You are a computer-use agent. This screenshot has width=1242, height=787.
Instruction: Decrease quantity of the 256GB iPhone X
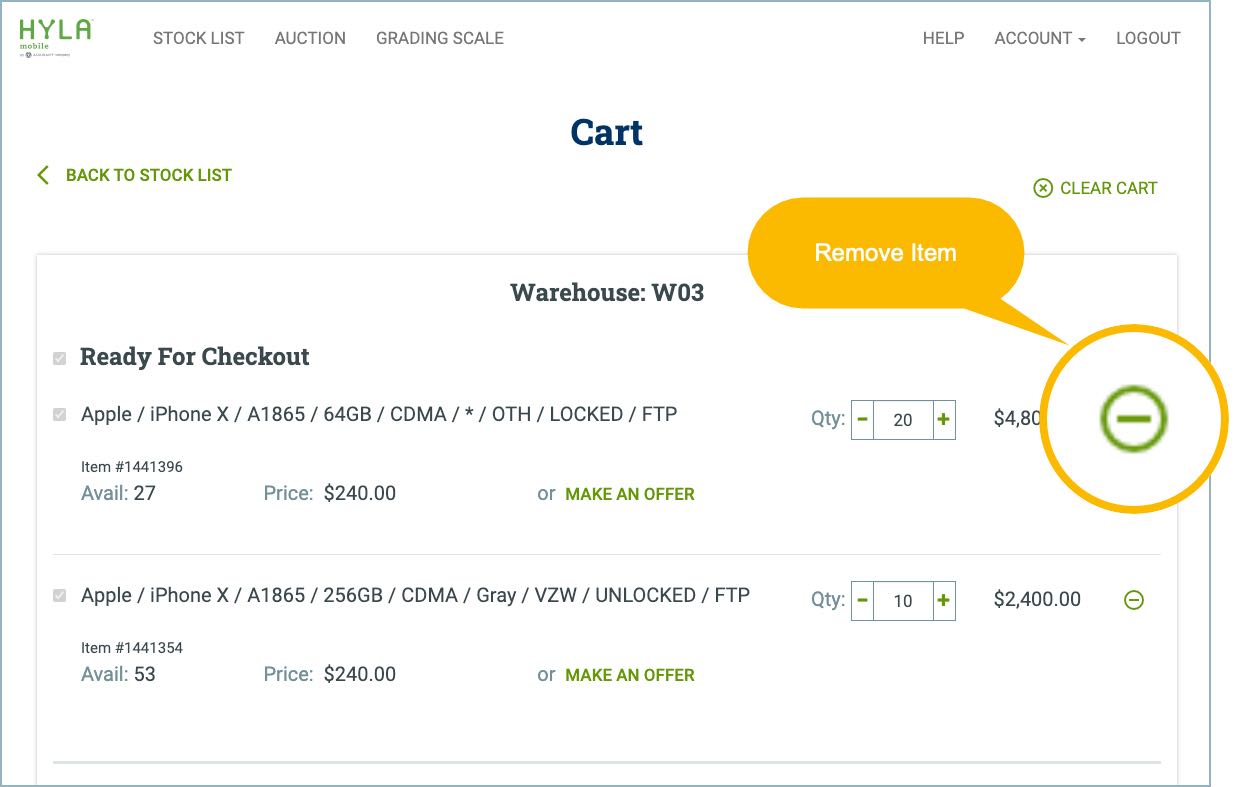click(861, 599)
